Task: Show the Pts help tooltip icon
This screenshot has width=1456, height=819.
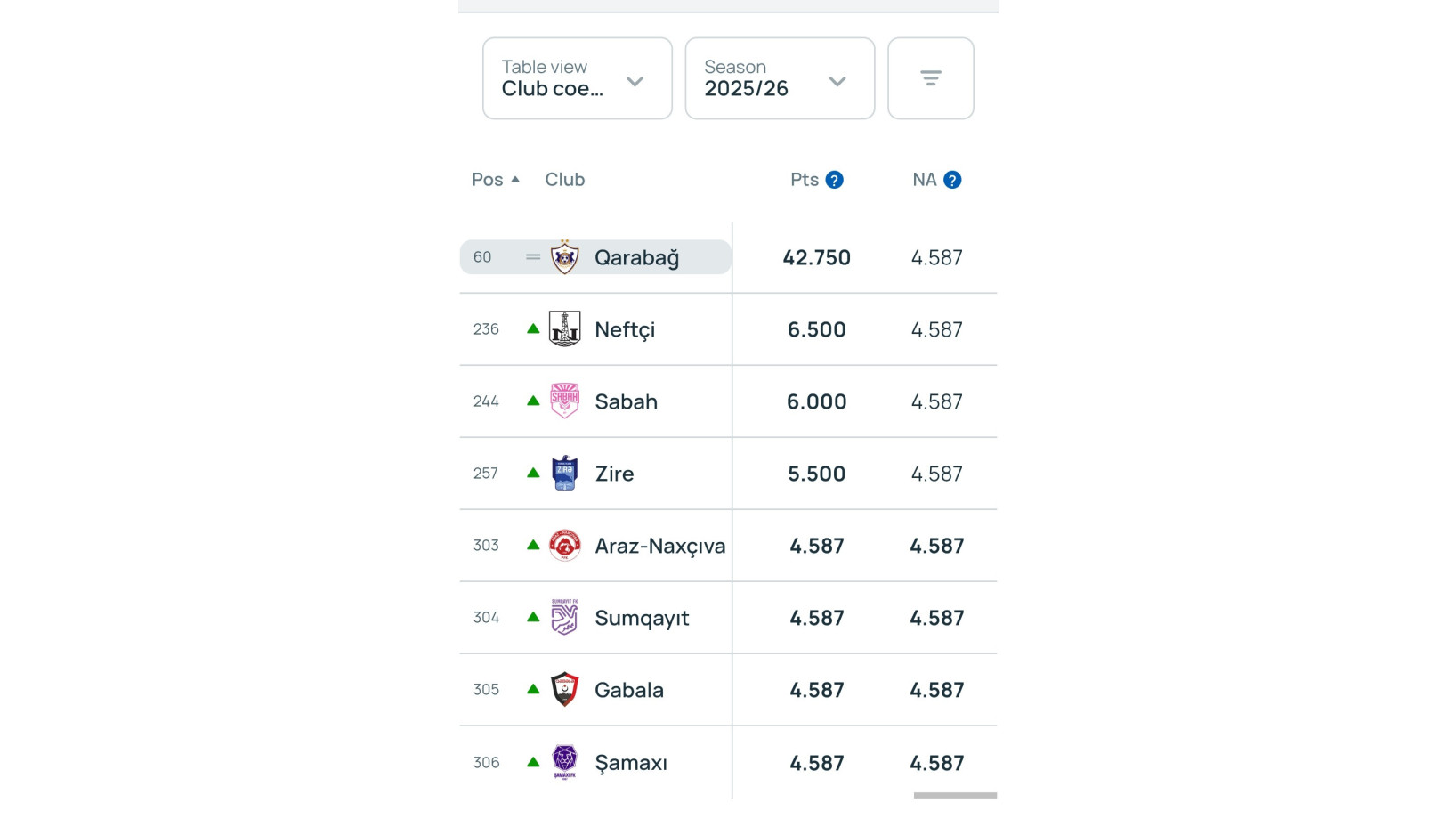Action: (x=834, y=180)
